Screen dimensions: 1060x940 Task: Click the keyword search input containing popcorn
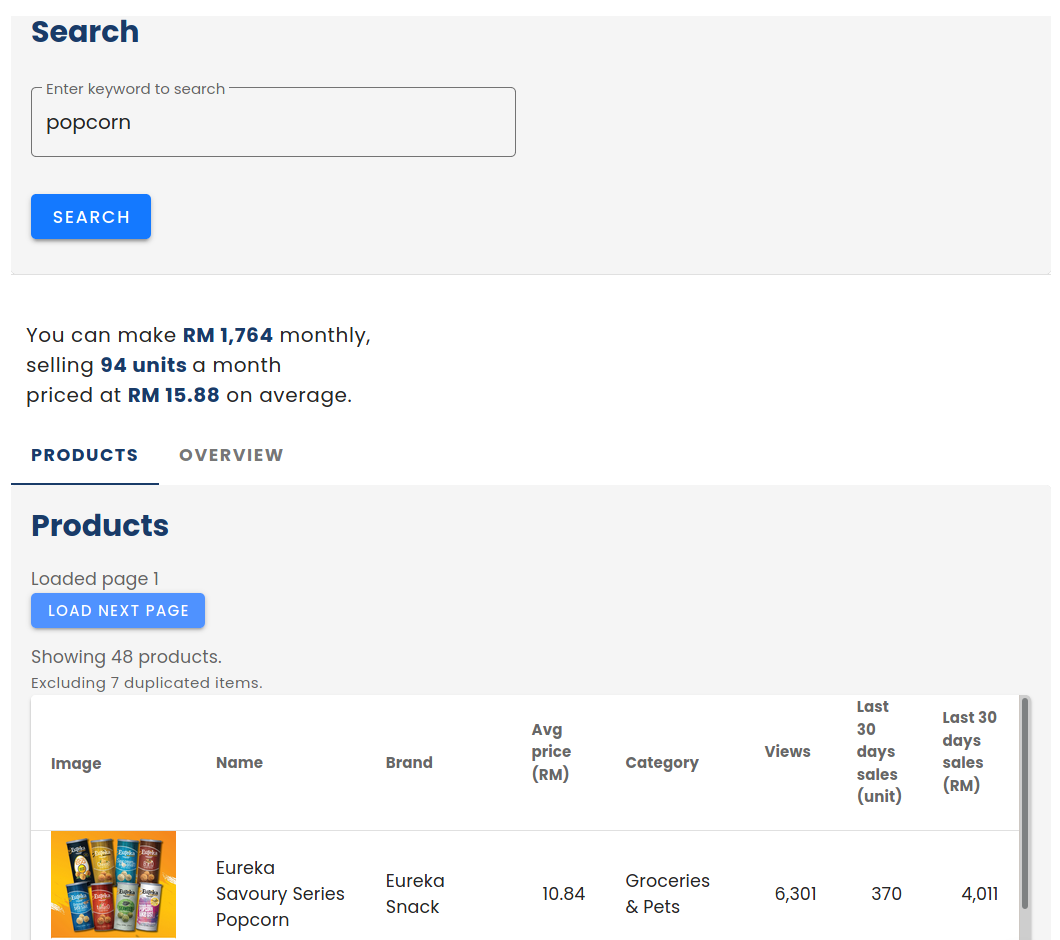[x=273, y=122]
